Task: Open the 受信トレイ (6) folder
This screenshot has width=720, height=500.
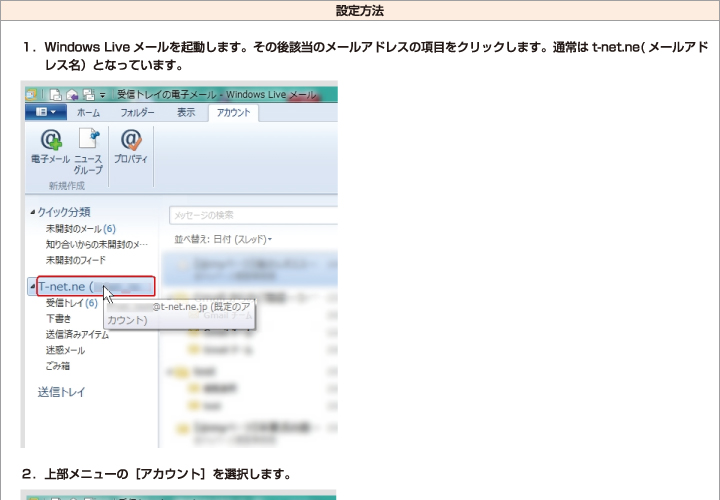Action: (x=72, y=303)
